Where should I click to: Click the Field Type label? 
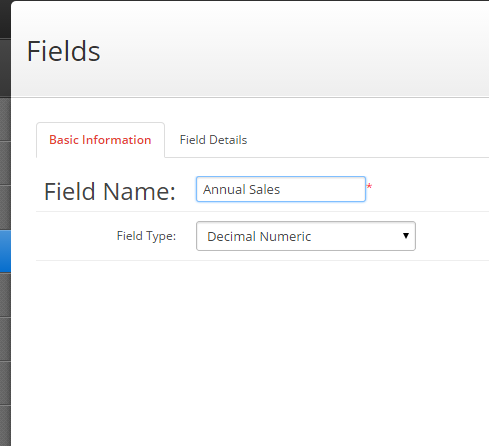(146, 236)
